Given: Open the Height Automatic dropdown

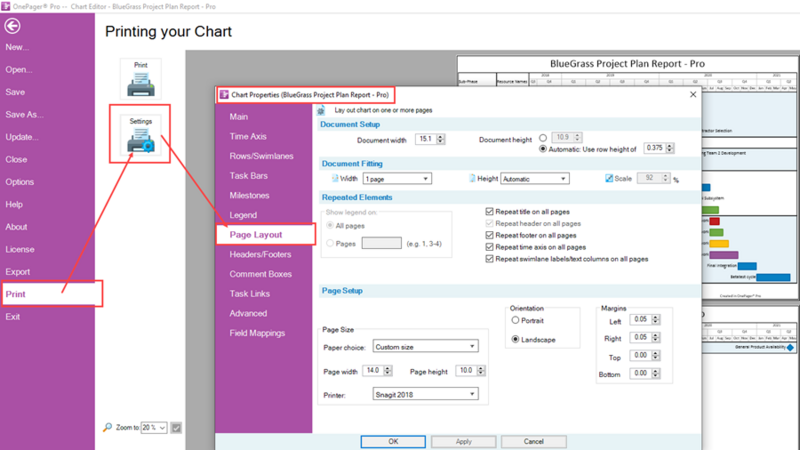Looking at the screenshot, I should click(x=535, y=179).
